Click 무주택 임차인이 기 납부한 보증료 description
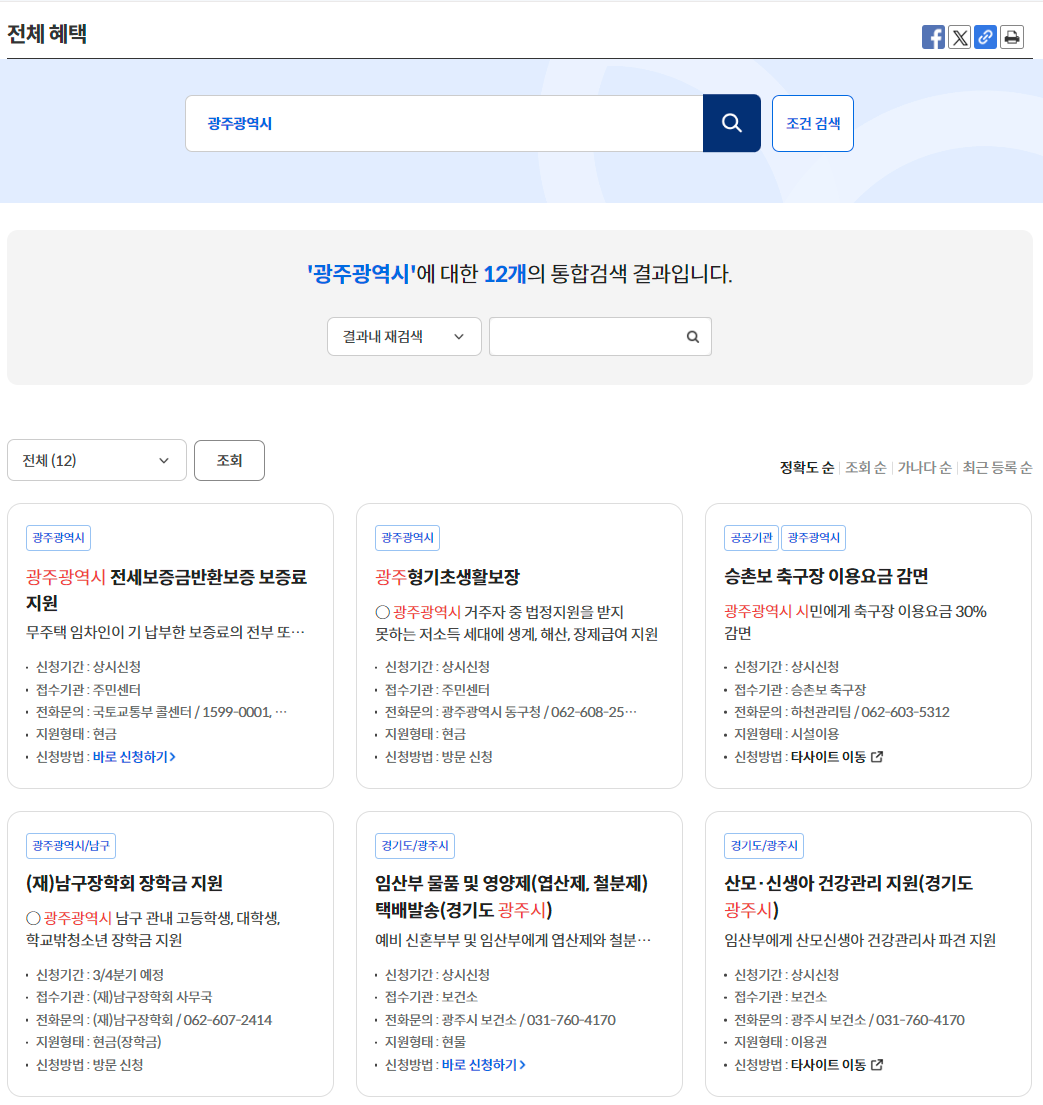 166,632
